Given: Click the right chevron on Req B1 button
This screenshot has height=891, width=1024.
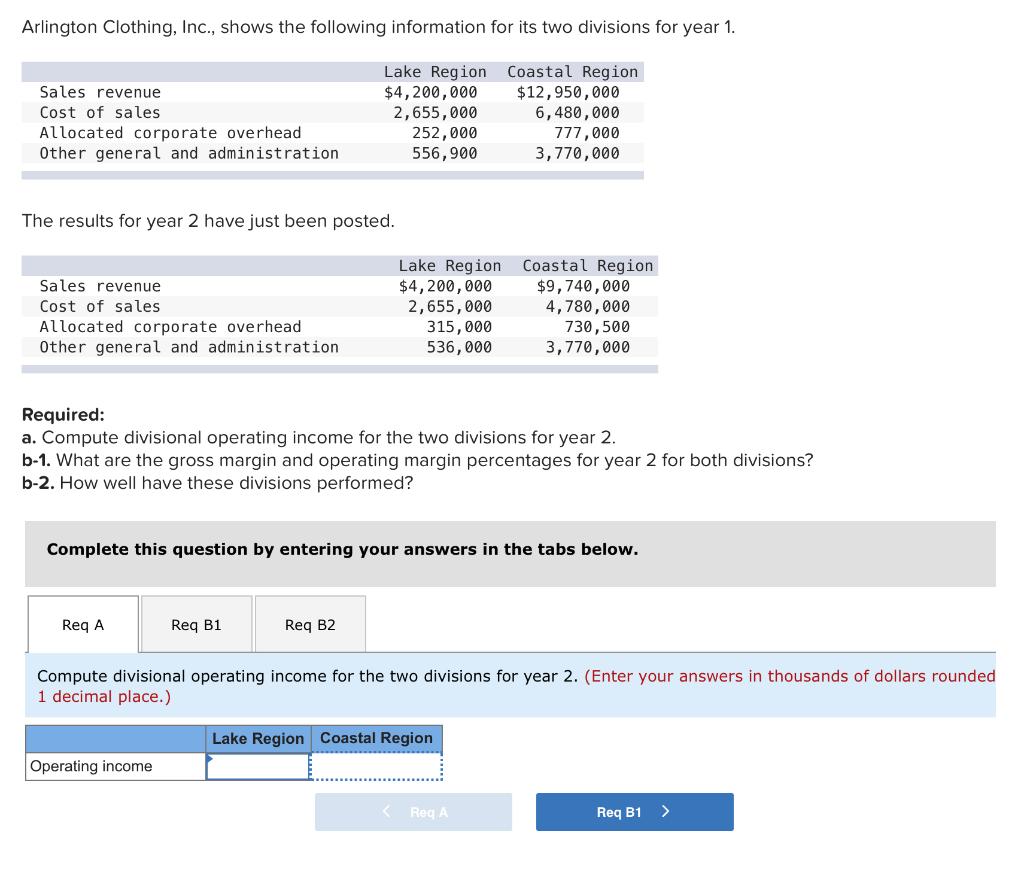Looking at the screenshot, I should [x=665, y=811].
